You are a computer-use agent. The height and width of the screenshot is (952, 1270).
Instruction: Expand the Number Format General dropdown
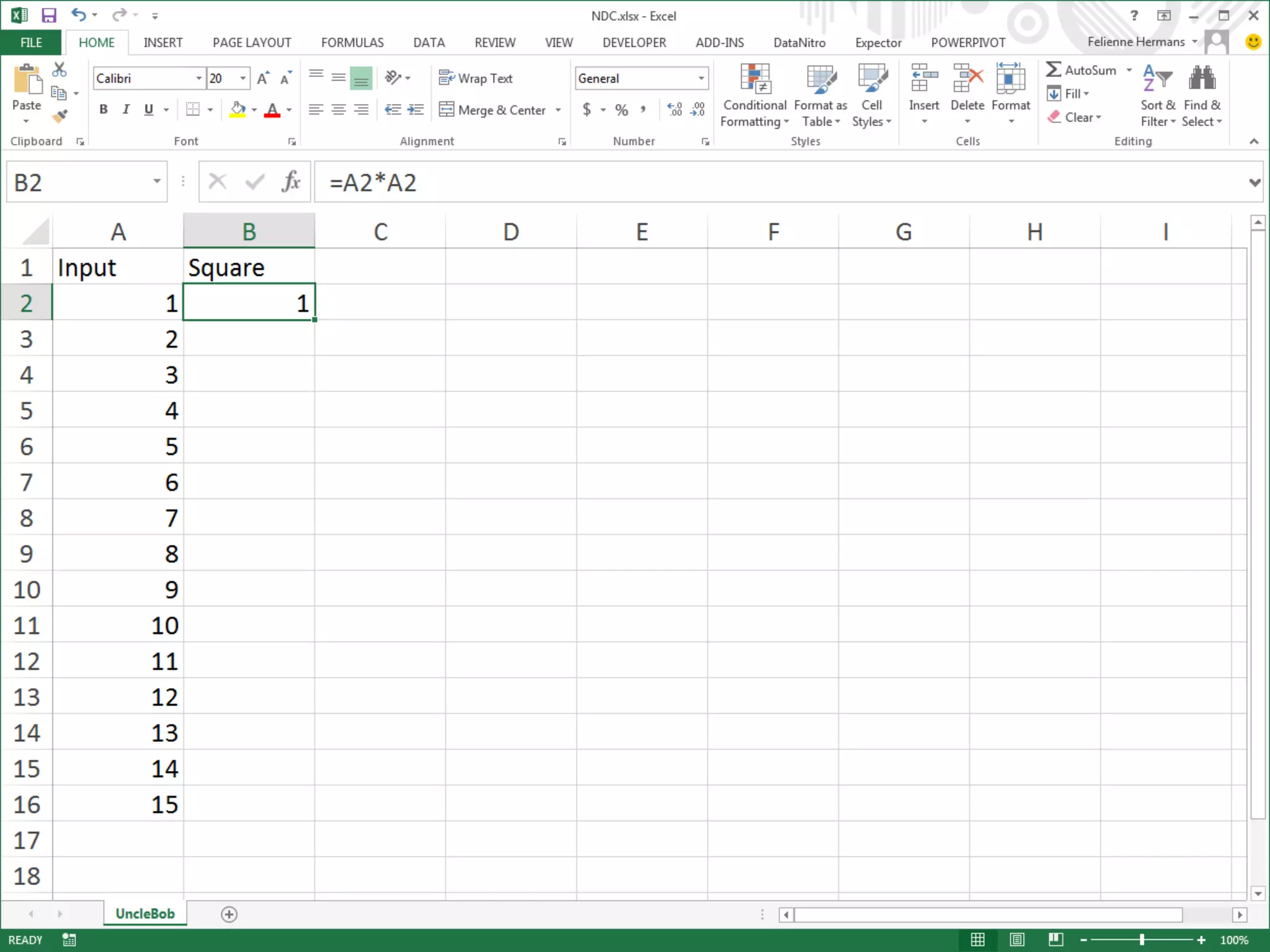701,78
